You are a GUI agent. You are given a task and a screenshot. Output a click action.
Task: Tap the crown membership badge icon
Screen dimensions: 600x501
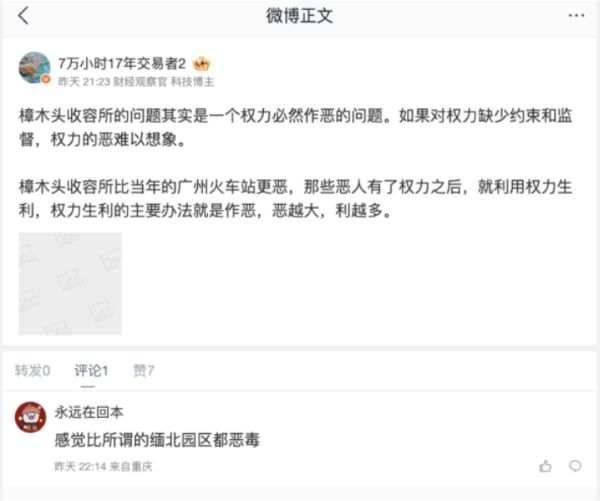point(201,64)
